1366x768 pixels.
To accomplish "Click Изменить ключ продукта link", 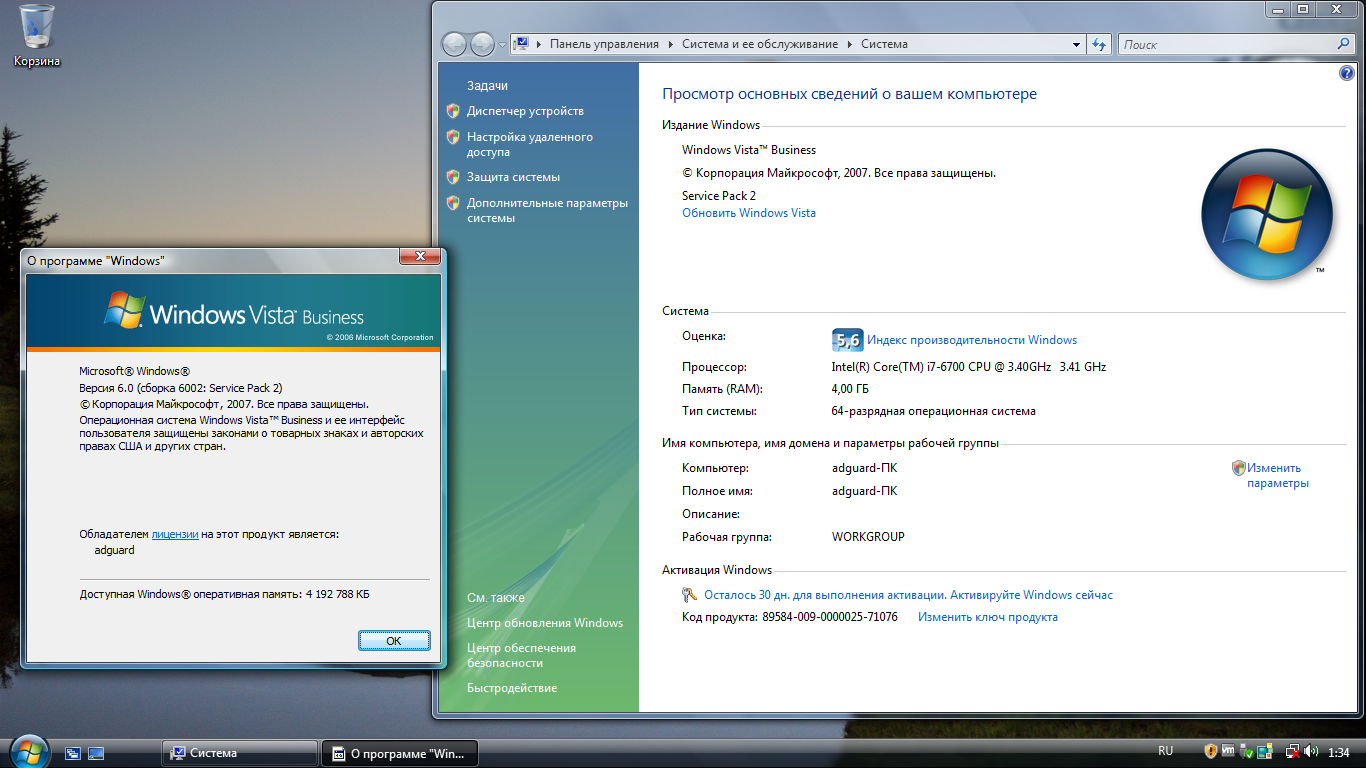I will coord(988,617).
